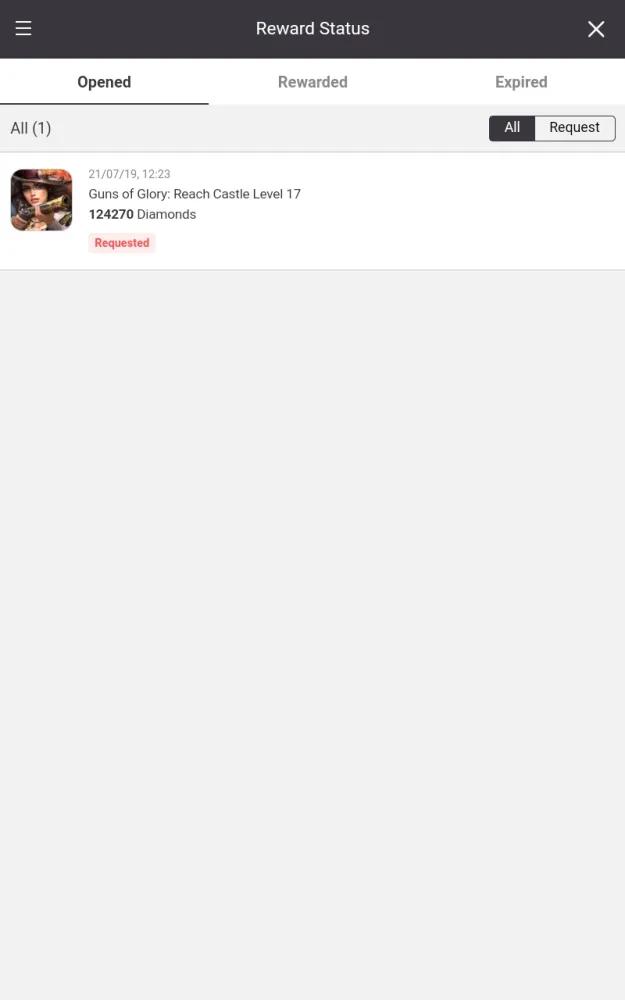
Task: Switch to the Expired tab
Action: (x=521, y=82)
